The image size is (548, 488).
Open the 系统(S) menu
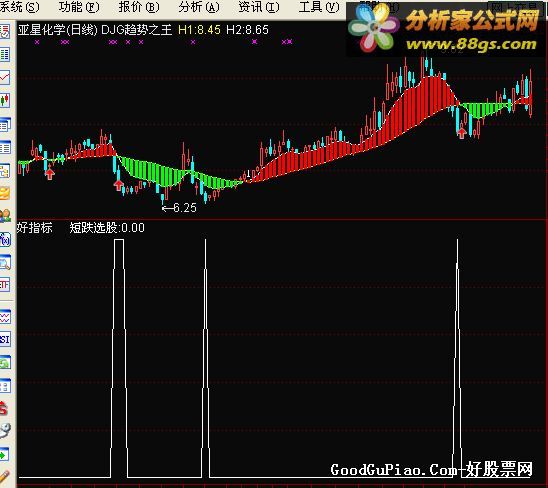point(20,7)
